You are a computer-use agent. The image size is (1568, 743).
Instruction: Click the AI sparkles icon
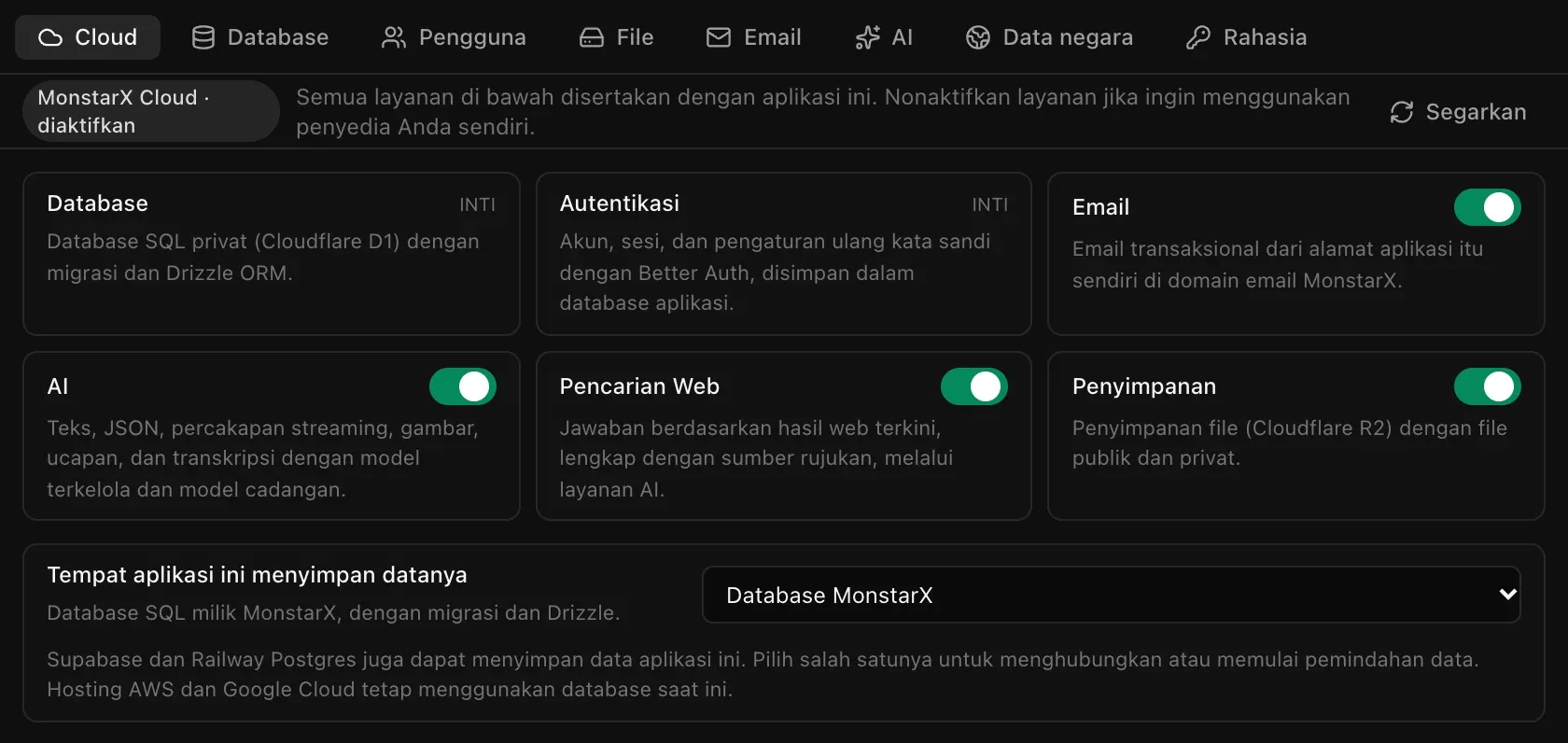tap(867, 37)
